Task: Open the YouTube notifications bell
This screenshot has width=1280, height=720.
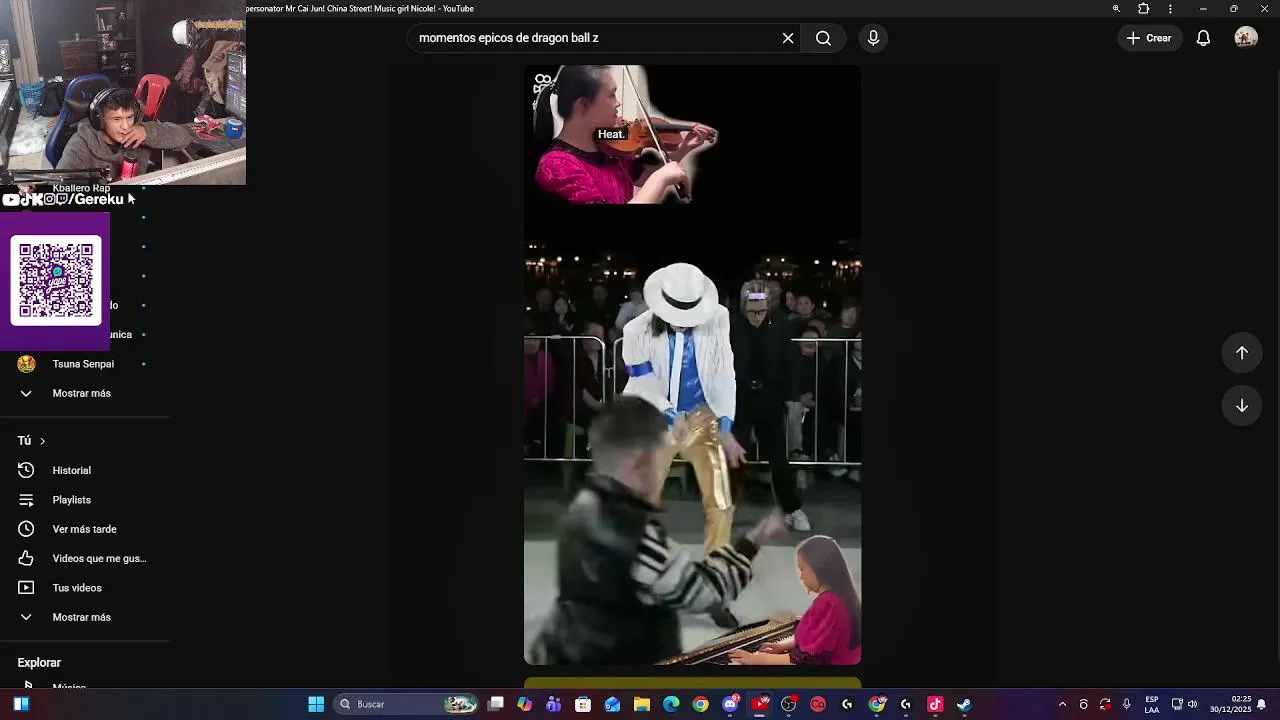Action: point(1204,38)
